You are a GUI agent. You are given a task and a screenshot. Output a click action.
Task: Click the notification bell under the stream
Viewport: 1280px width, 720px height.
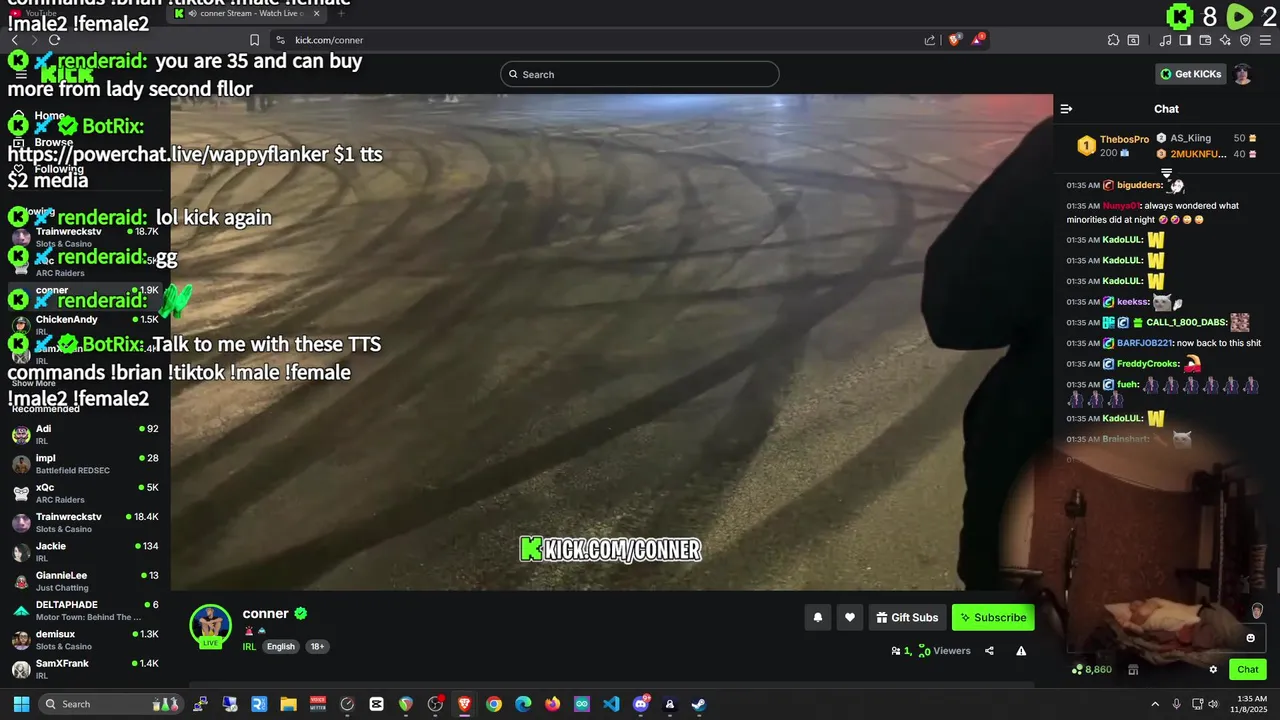pos(817,618)
